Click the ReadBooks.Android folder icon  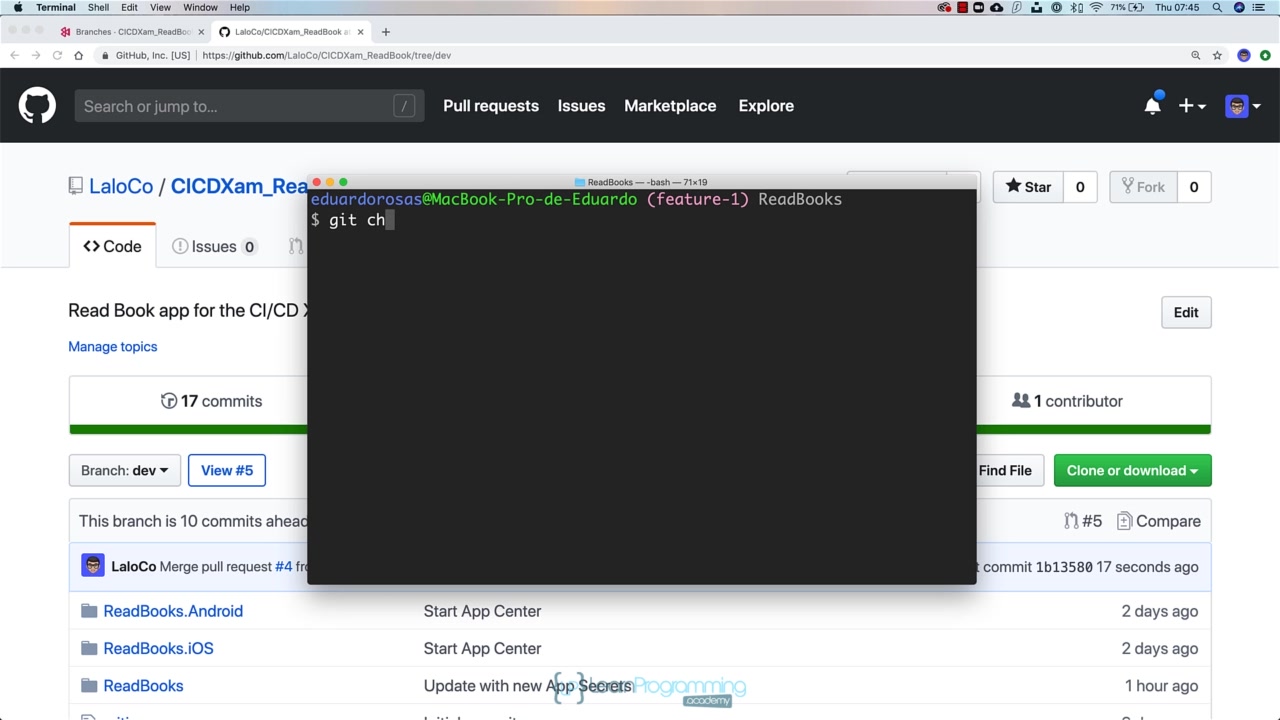89,611
